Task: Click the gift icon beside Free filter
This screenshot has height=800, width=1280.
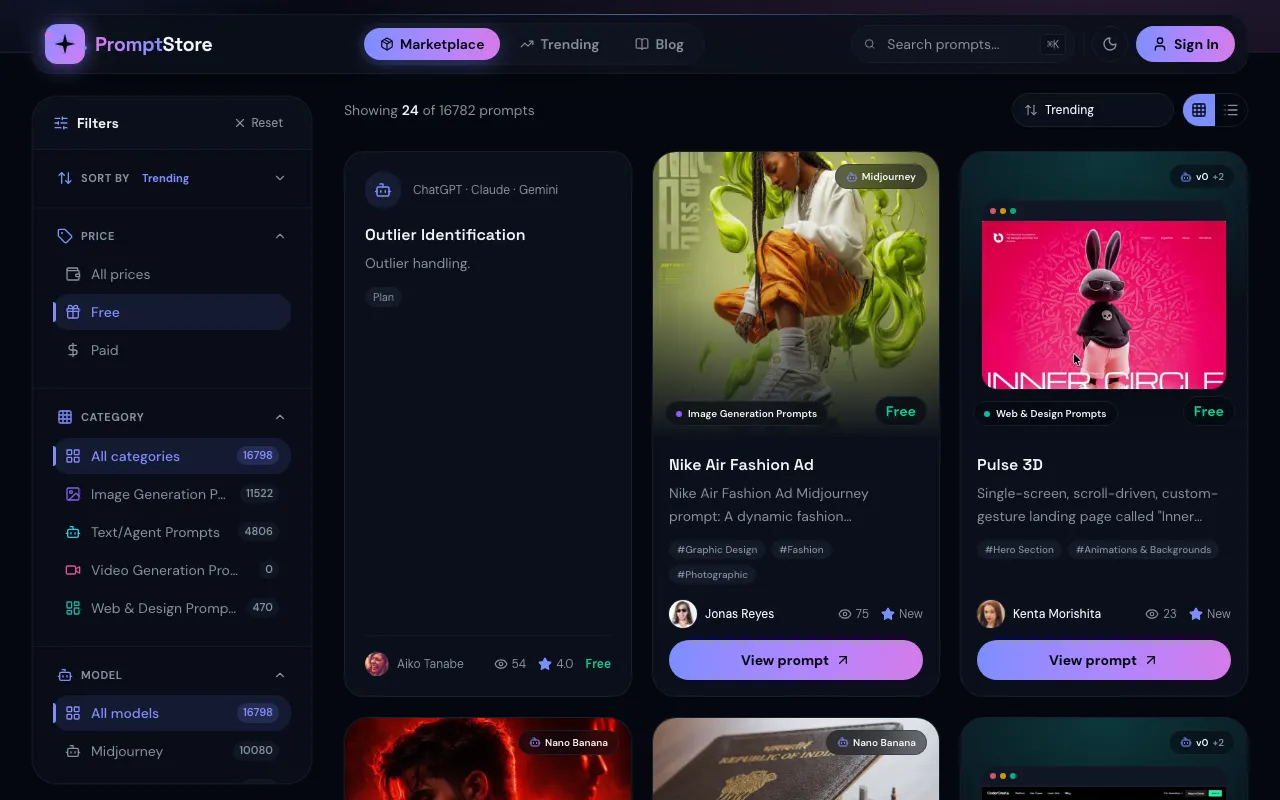Action: (73, 312)
